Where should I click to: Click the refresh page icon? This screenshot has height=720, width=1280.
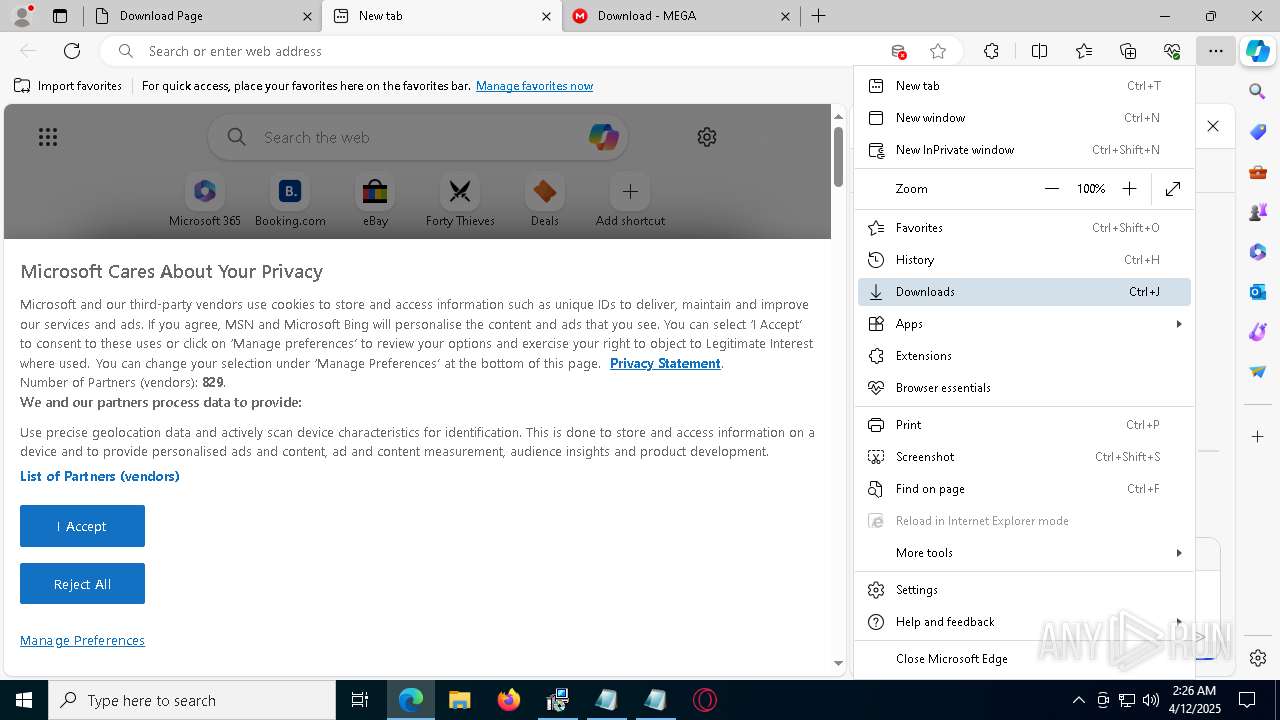pyautogui.click(x=72, y=51)
